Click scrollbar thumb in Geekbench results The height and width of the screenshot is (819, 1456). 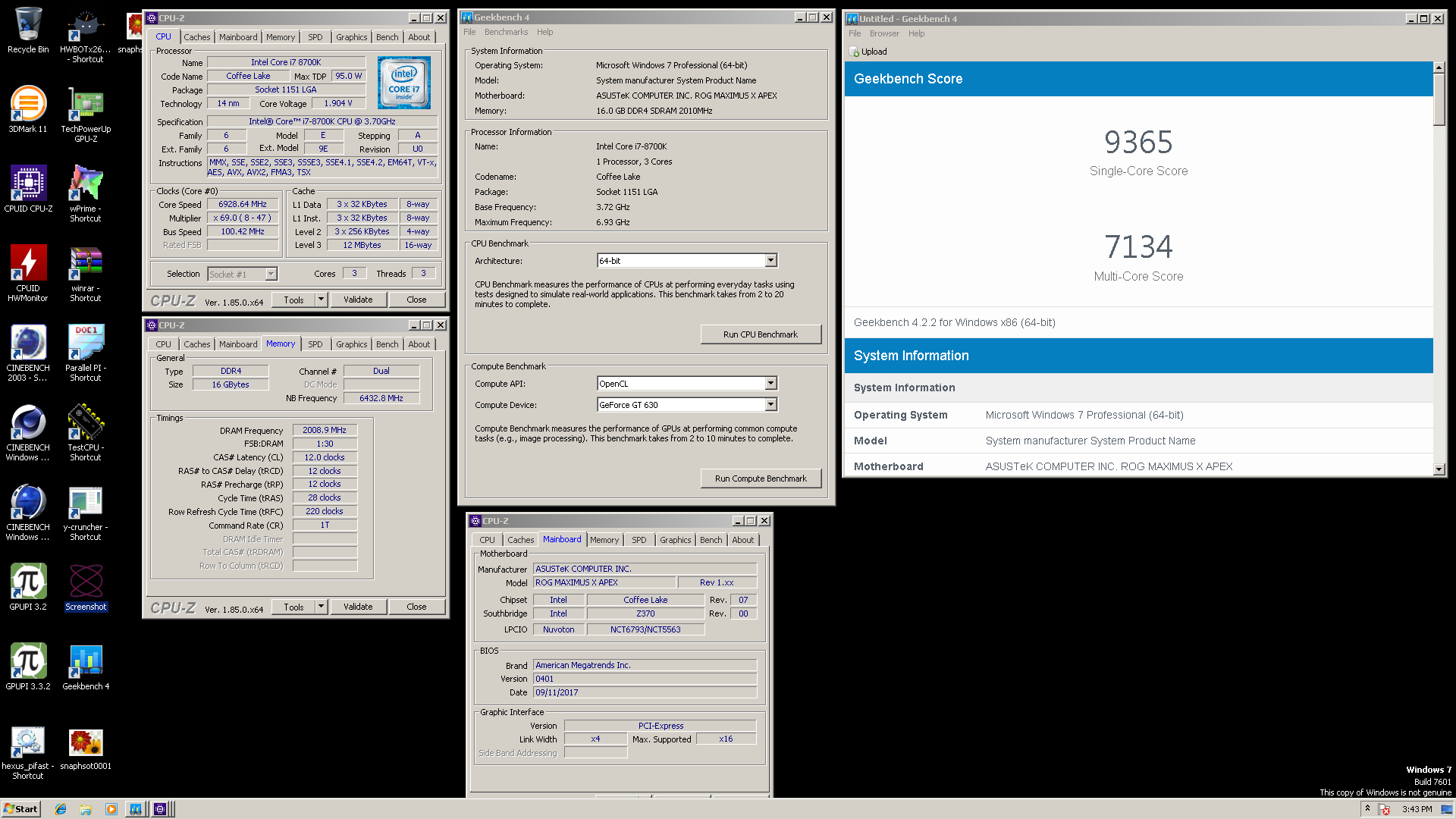click(1439, 99)
